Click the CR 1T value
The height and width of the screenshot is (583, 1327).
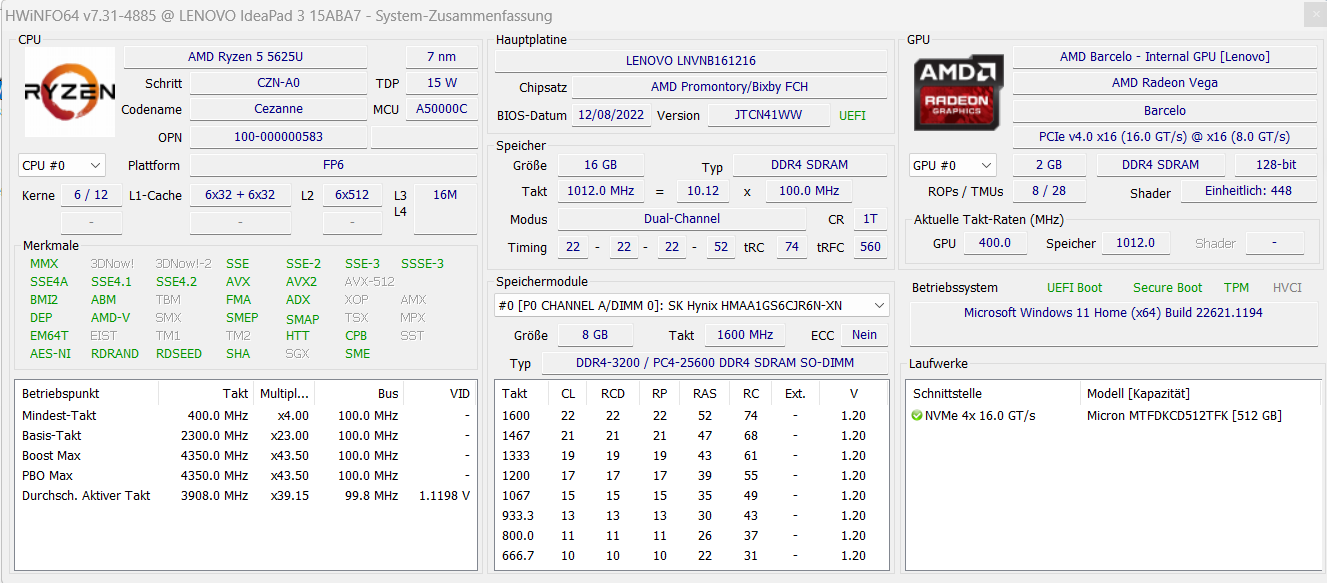870,219
